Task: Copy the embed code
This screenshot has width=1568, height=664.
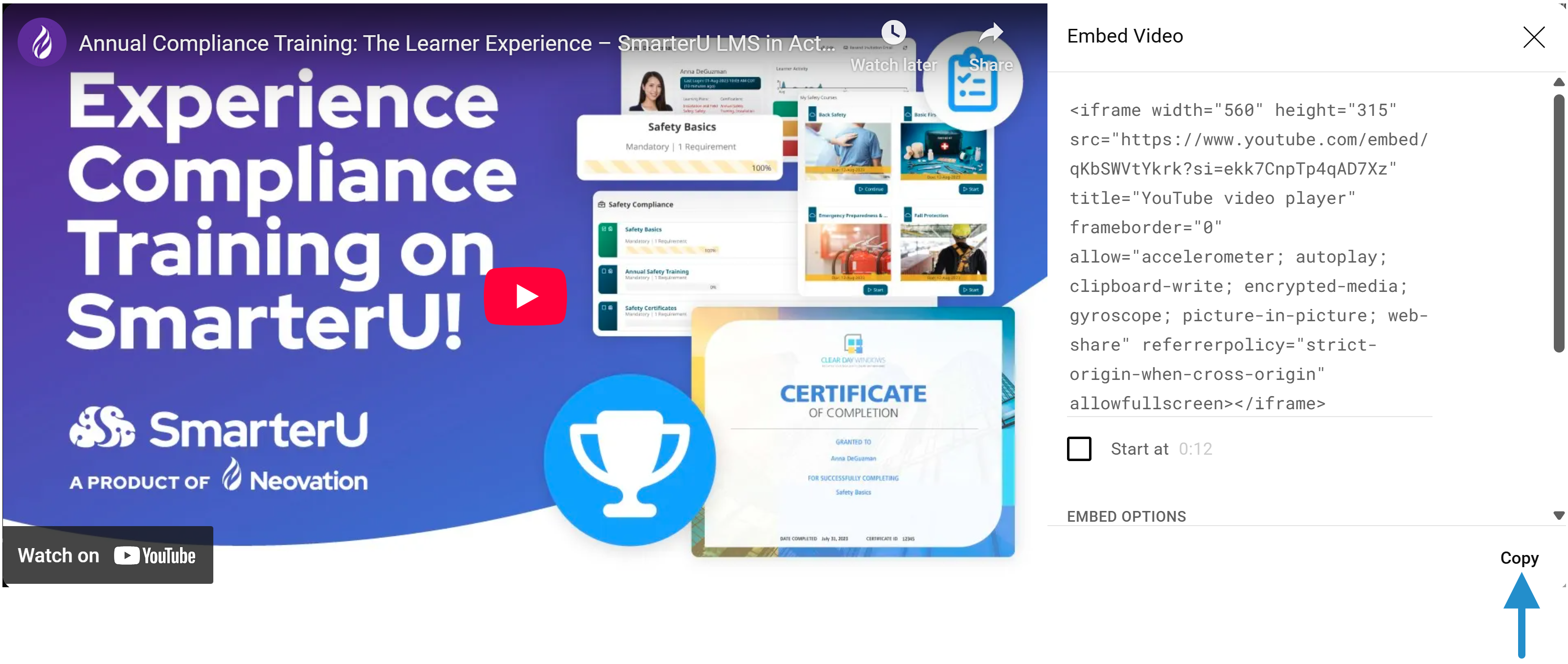Action: (1519, 558)
